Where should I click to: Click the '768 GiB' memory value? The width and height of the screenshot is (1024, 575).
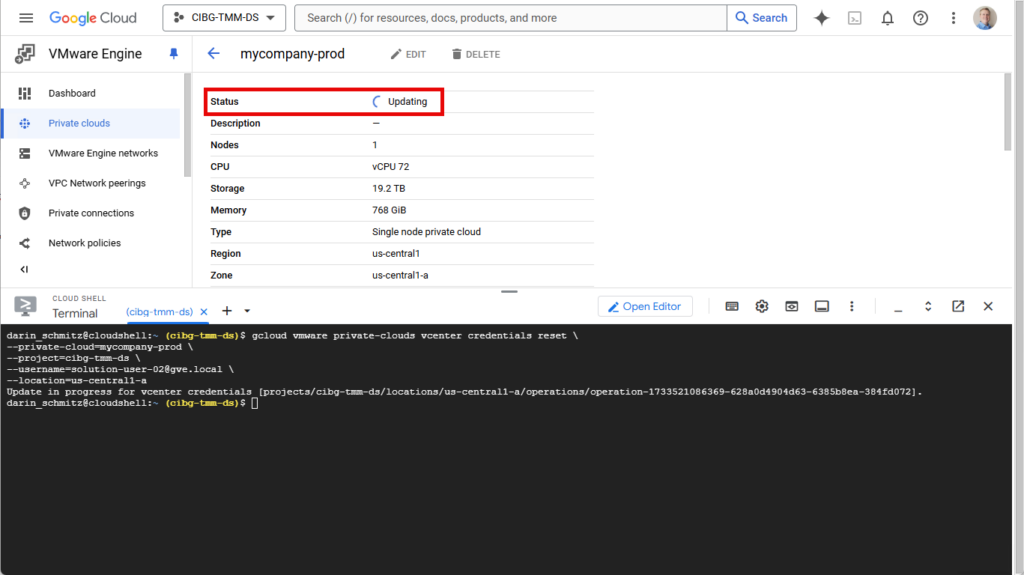point(389,210)
